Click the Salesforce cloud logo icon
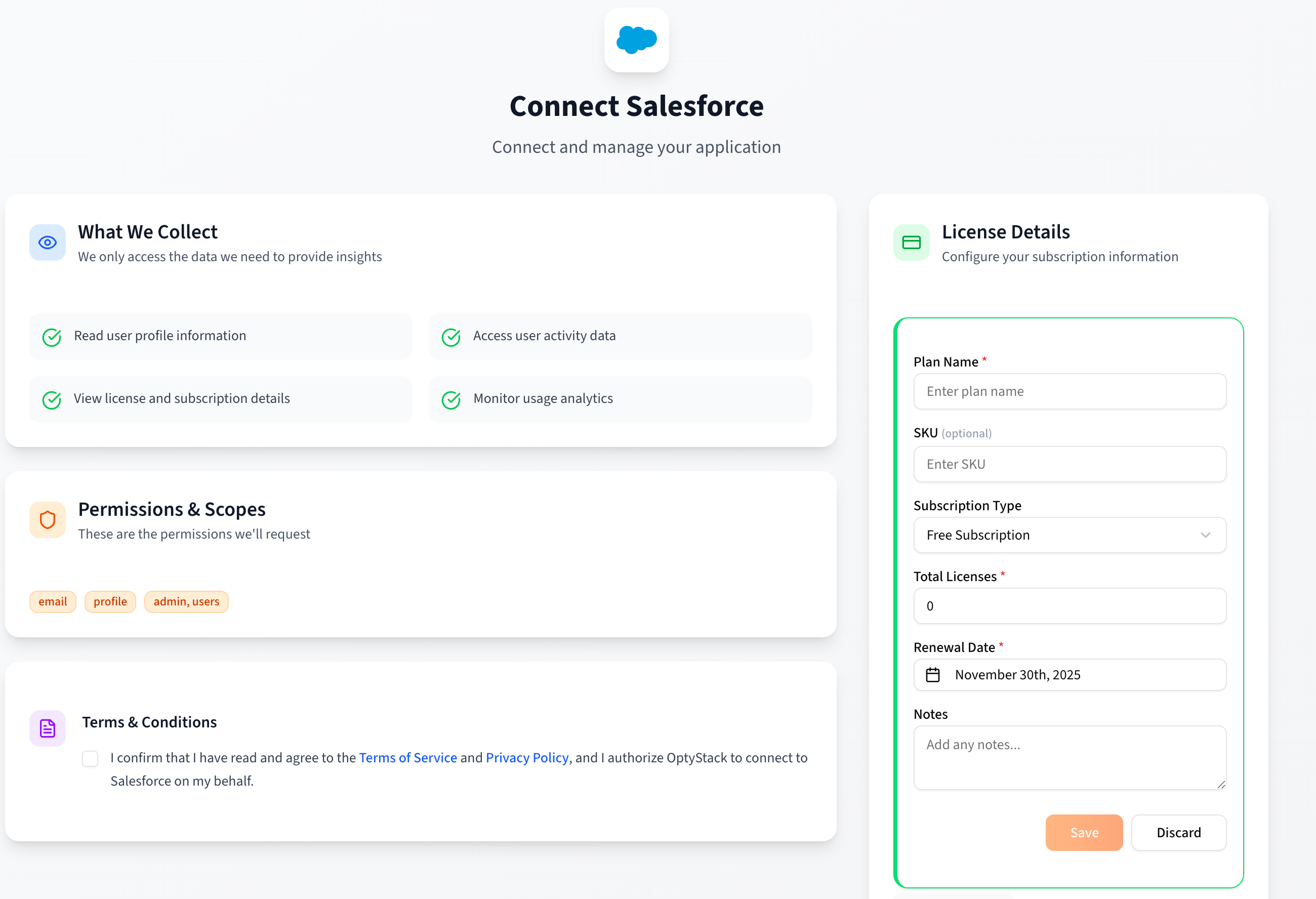1316x899 pixels. click(636, 39)
